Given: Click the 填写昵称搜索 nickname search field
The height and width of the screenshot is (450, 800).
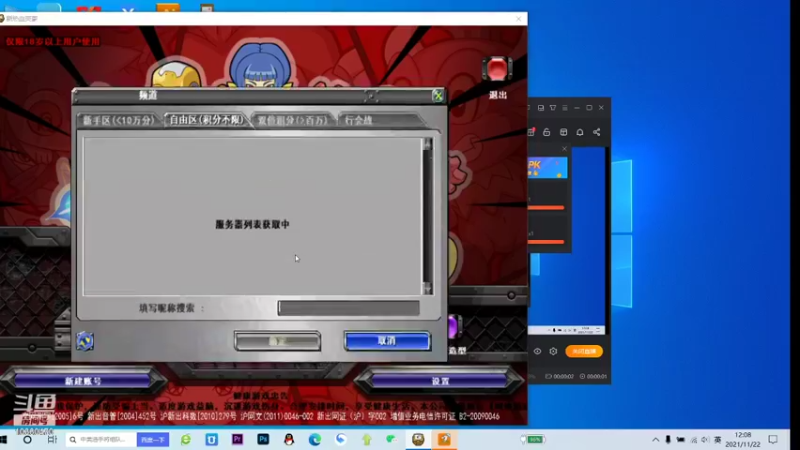Looking at the screenshot, I should [x=348, y=308].
